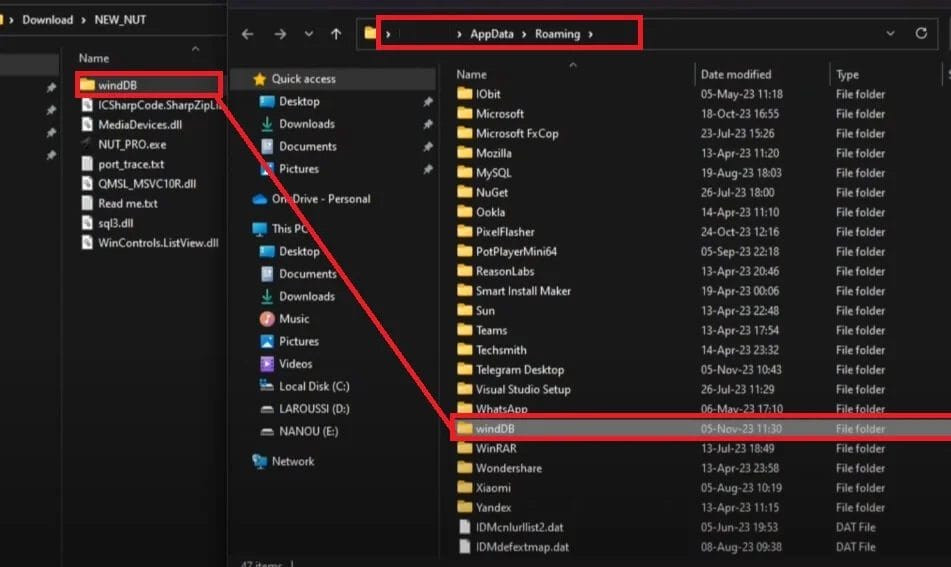
Task: Sort files by Type column header
Action: (848, 74)
